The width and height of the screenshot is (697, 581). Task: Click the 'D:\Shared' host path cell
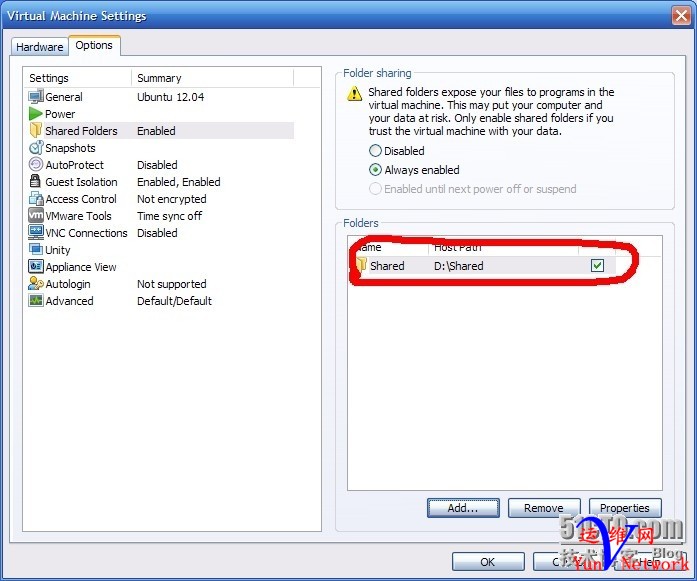coord(459,266)
